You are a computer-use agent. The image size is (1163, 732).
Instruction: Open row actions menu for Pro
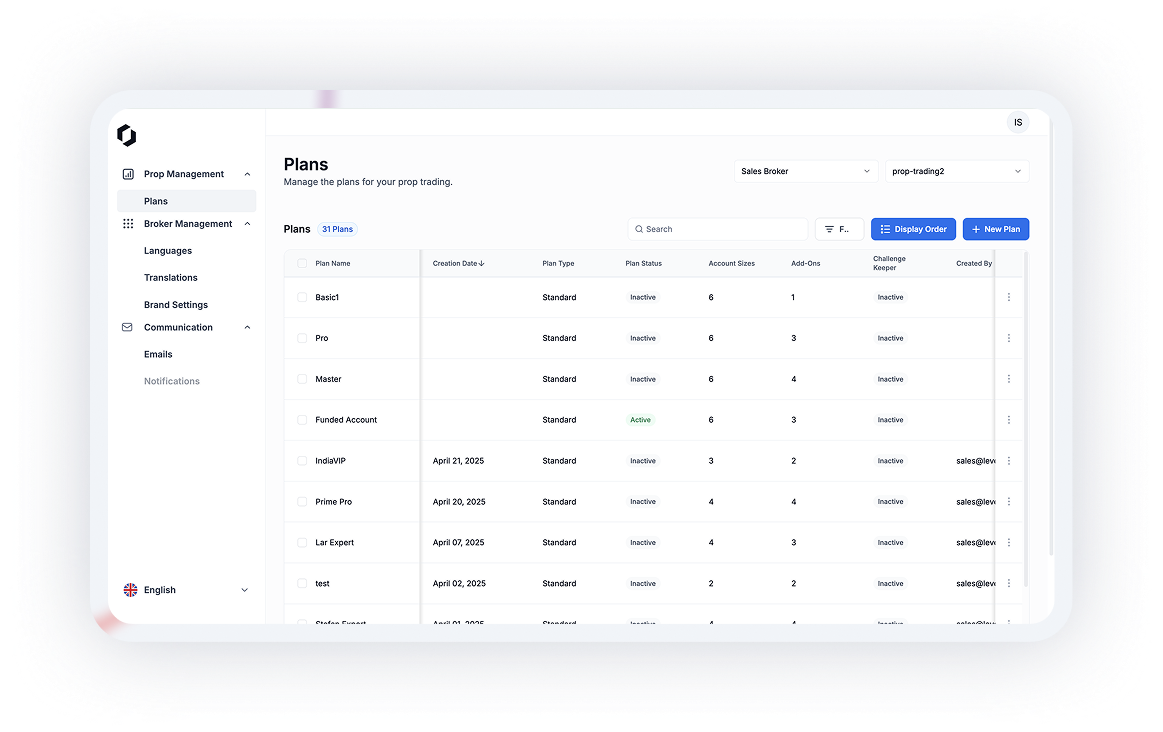pos(1009,338)
